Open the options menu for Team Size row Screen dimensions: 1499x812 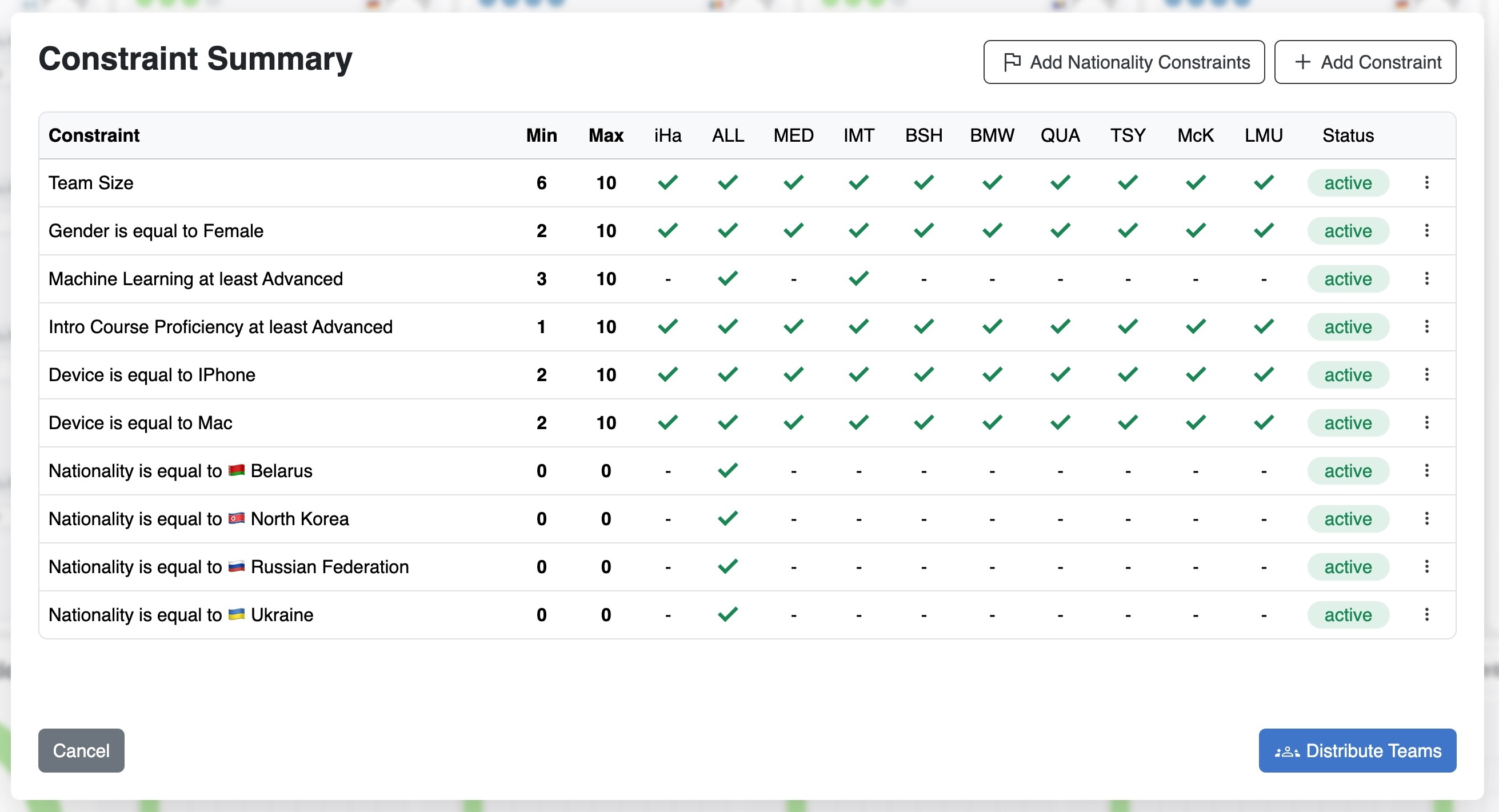point(1428,183)
